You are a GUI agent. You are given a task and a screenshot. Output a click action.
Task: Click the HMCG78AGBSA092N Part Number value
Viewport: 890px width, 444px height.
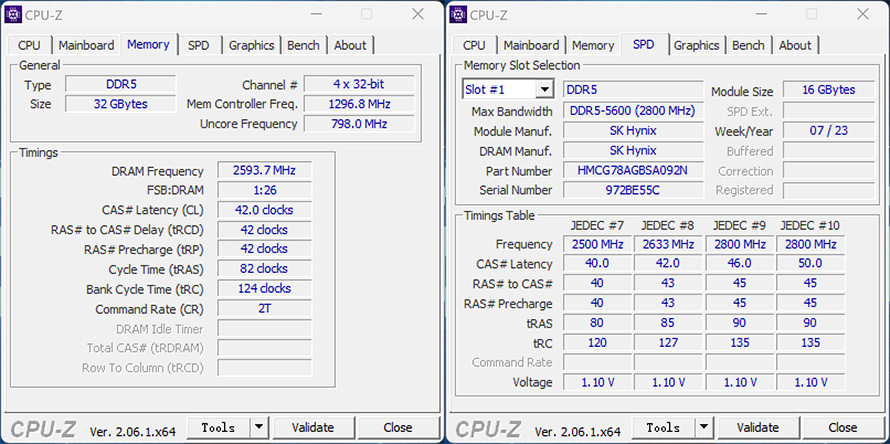[633, 170]
